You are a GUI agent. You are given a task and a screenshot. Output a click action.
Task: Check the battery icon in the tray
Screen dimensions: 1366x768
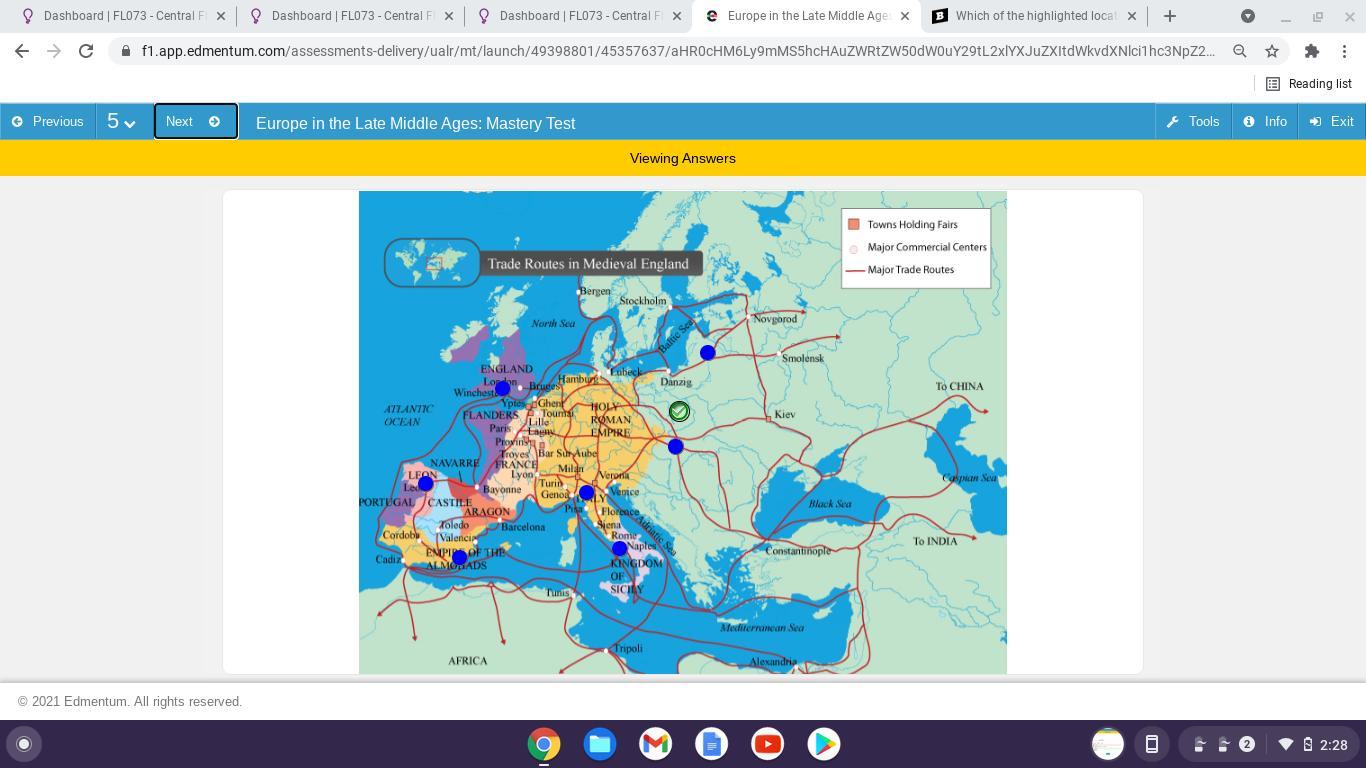coord(1308,744)
